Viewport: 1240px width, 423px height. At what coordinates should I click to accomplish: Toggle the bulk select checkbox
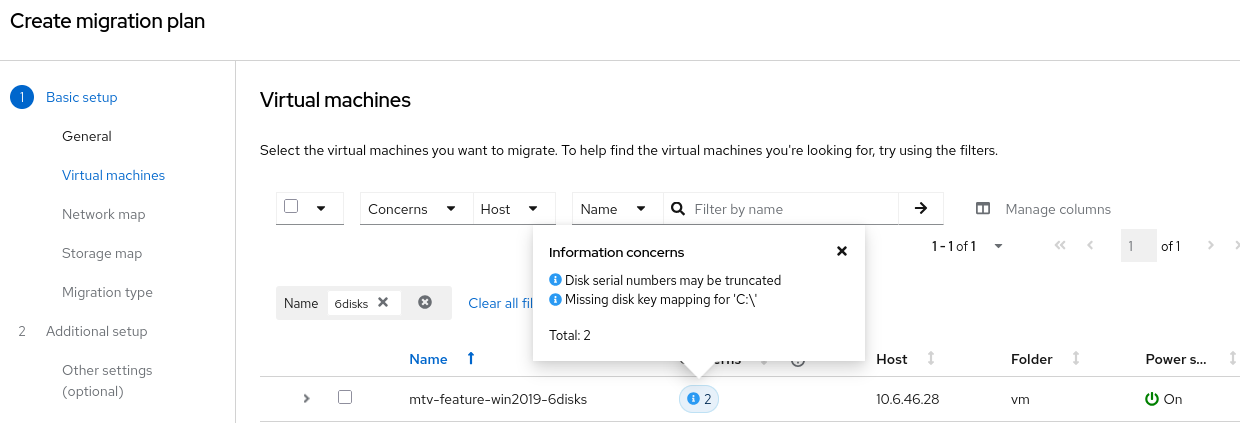pyautogui.click(x=291, y=207)
